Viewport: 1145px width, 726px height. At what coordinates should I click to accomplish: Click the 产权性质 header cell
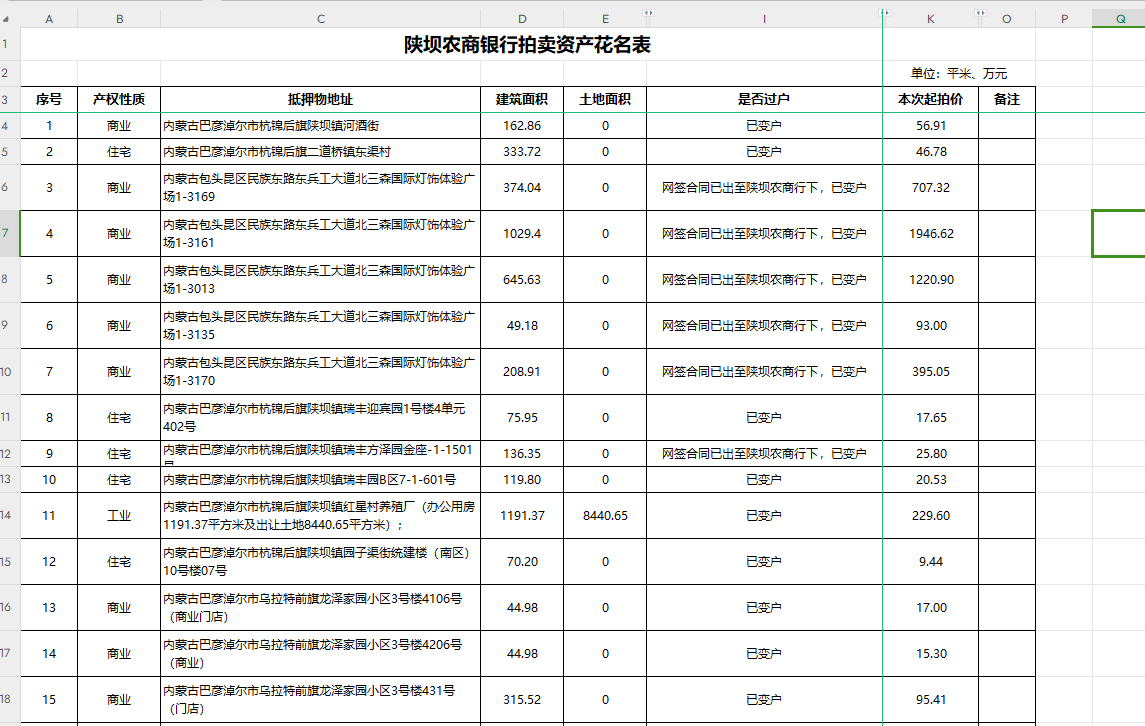[x=119, y=99]
